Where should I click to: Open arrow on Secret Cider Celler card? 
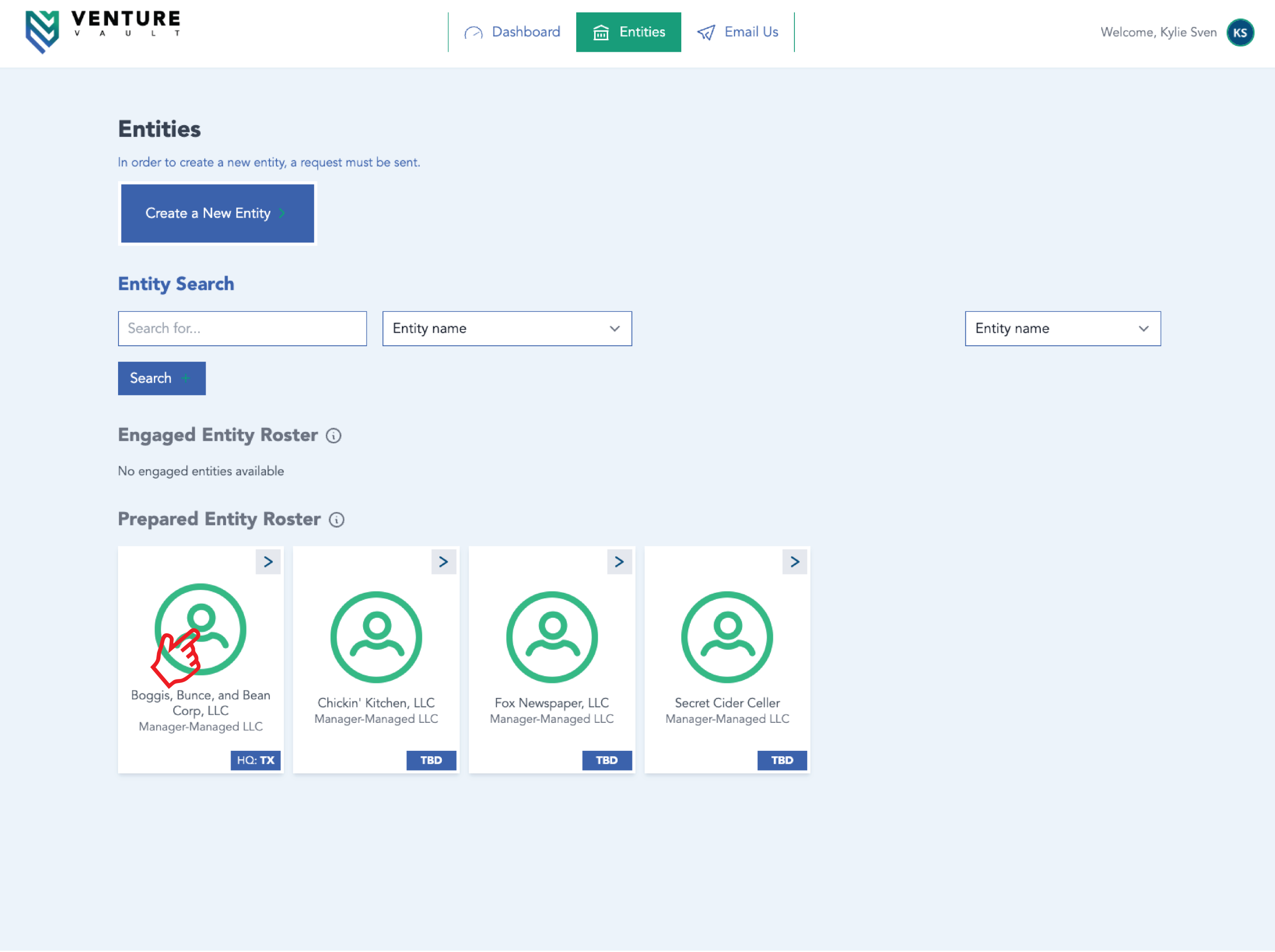click(x=794, y=562)
